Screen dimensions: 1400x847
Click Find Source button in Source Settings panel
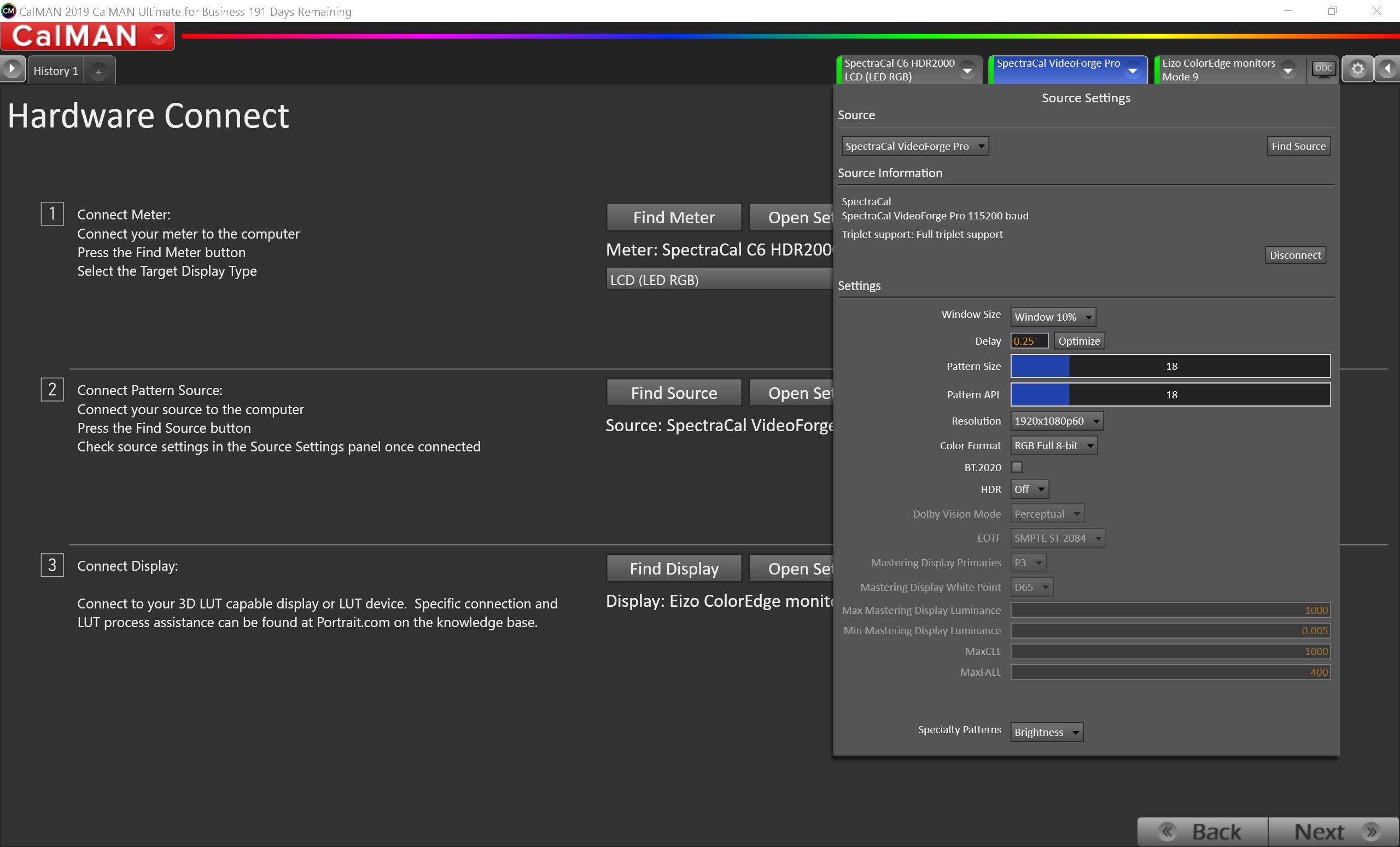coord(1298,146)
